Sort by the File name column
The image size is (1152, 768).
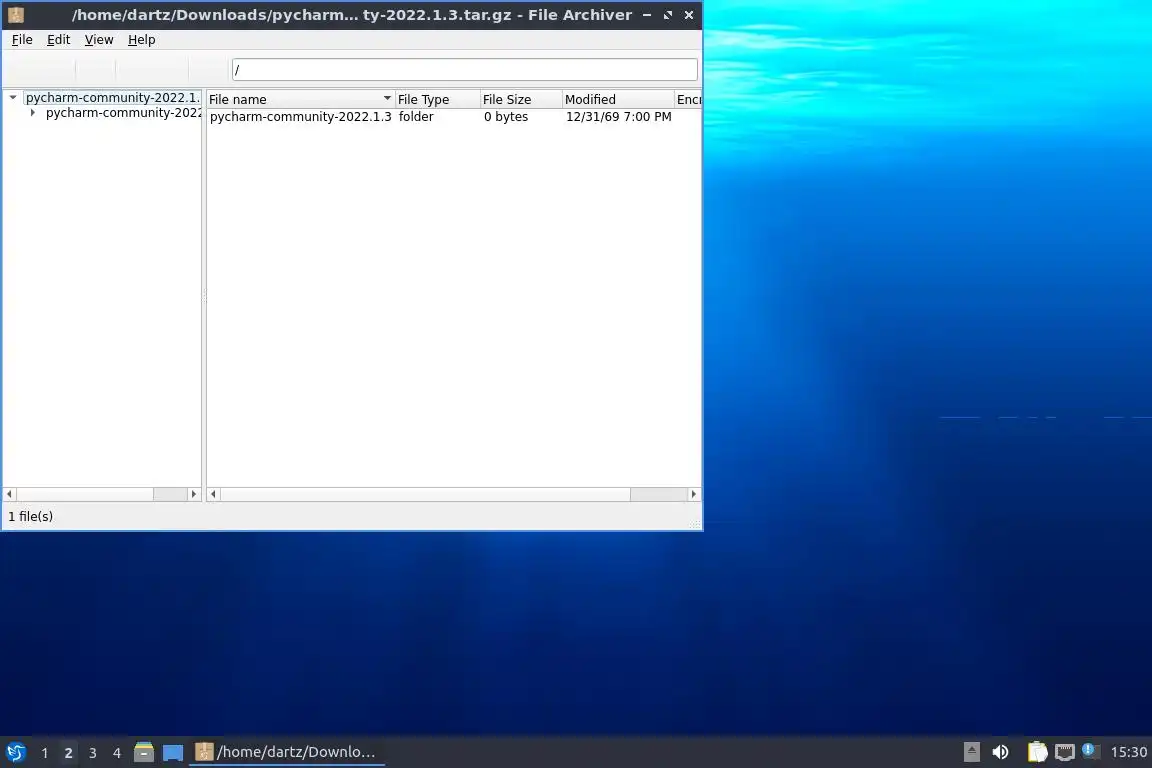pyautogui.click(x=300, y=99)
